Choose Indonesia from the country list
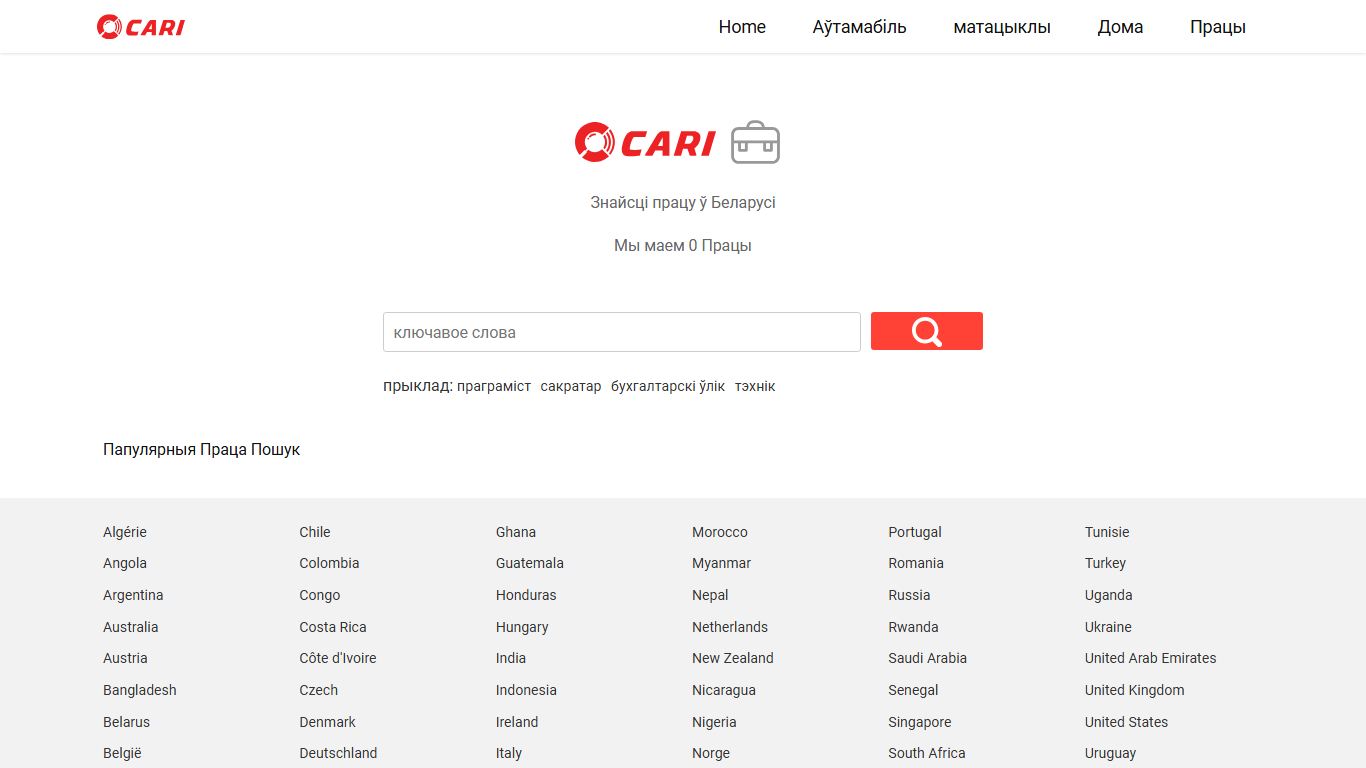The height and width of the screenshot is (768, 1366). [526, 690]
